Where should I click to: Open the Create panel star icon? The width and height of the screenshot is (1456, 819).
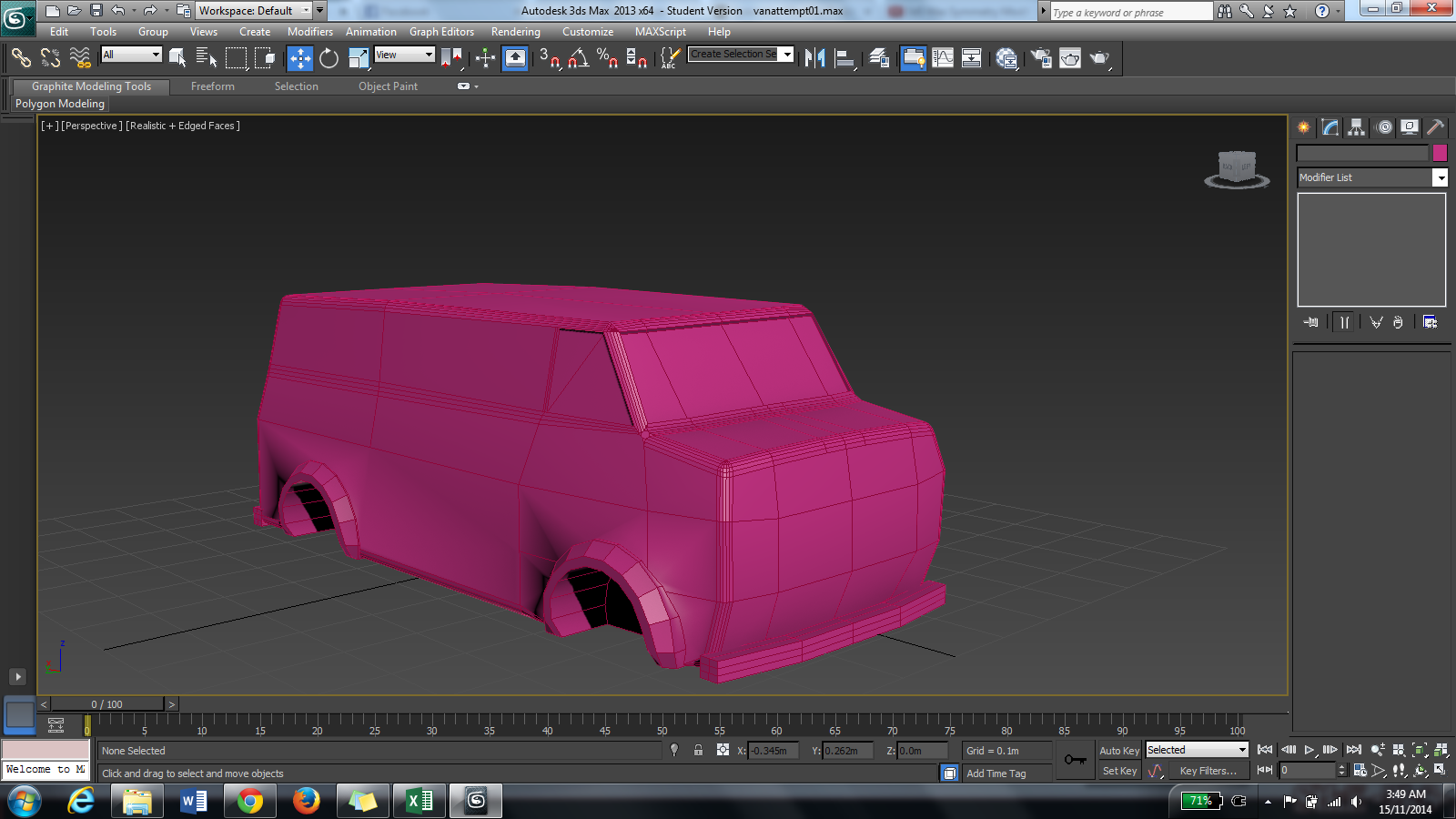click(x=1304, y=127)
